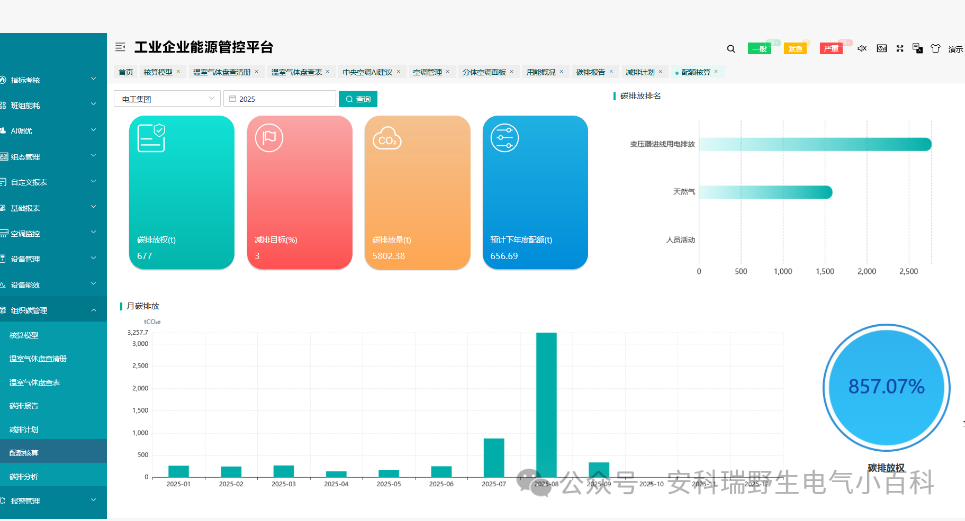The height and width of the screenshot is (521, 965).
Task: Click the red 严重 alarm badge
Action: tap(831, 49)
